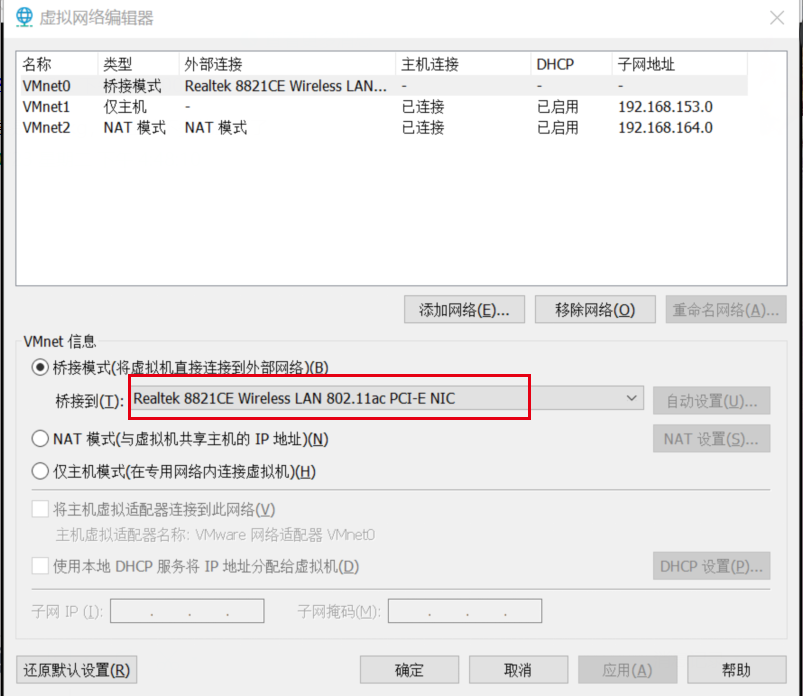Click 自动设置(U)... button

click(x=711, y=400)
